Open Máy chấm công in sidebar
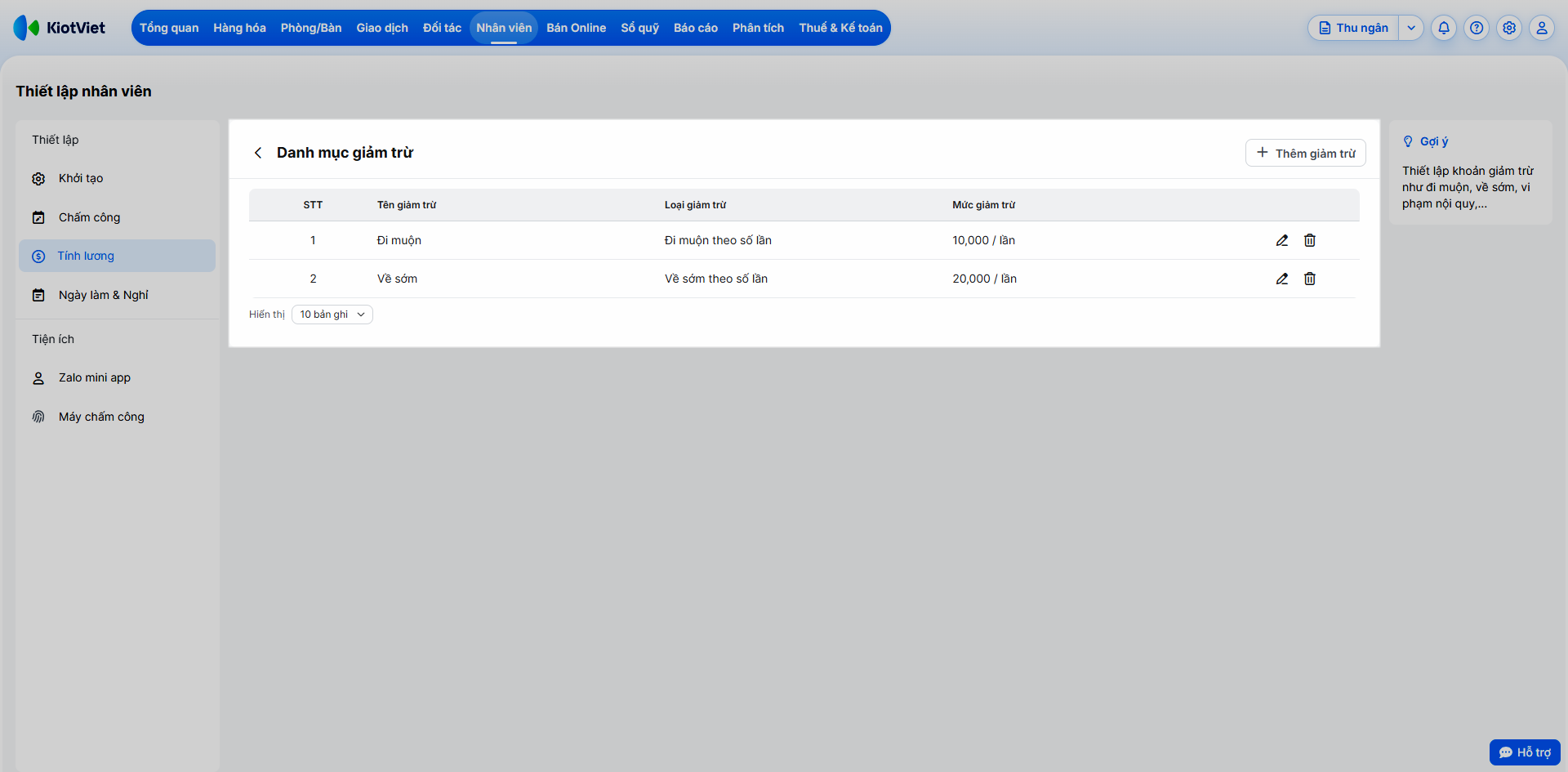The height and width of the screenshot is (772, 1568). (117, 417)
